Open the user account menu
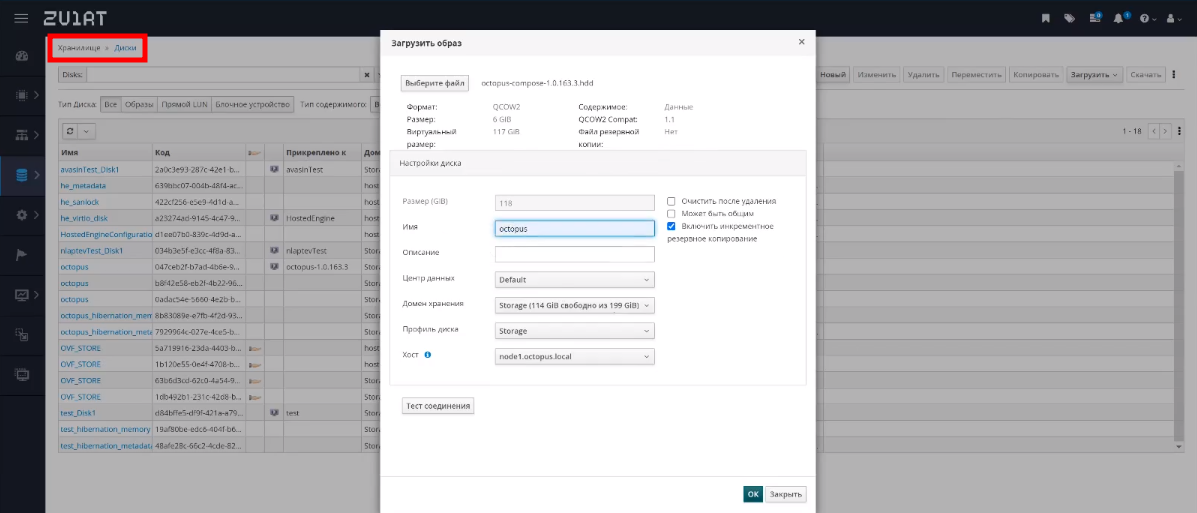1197x513 pixels. [1173, 18]
